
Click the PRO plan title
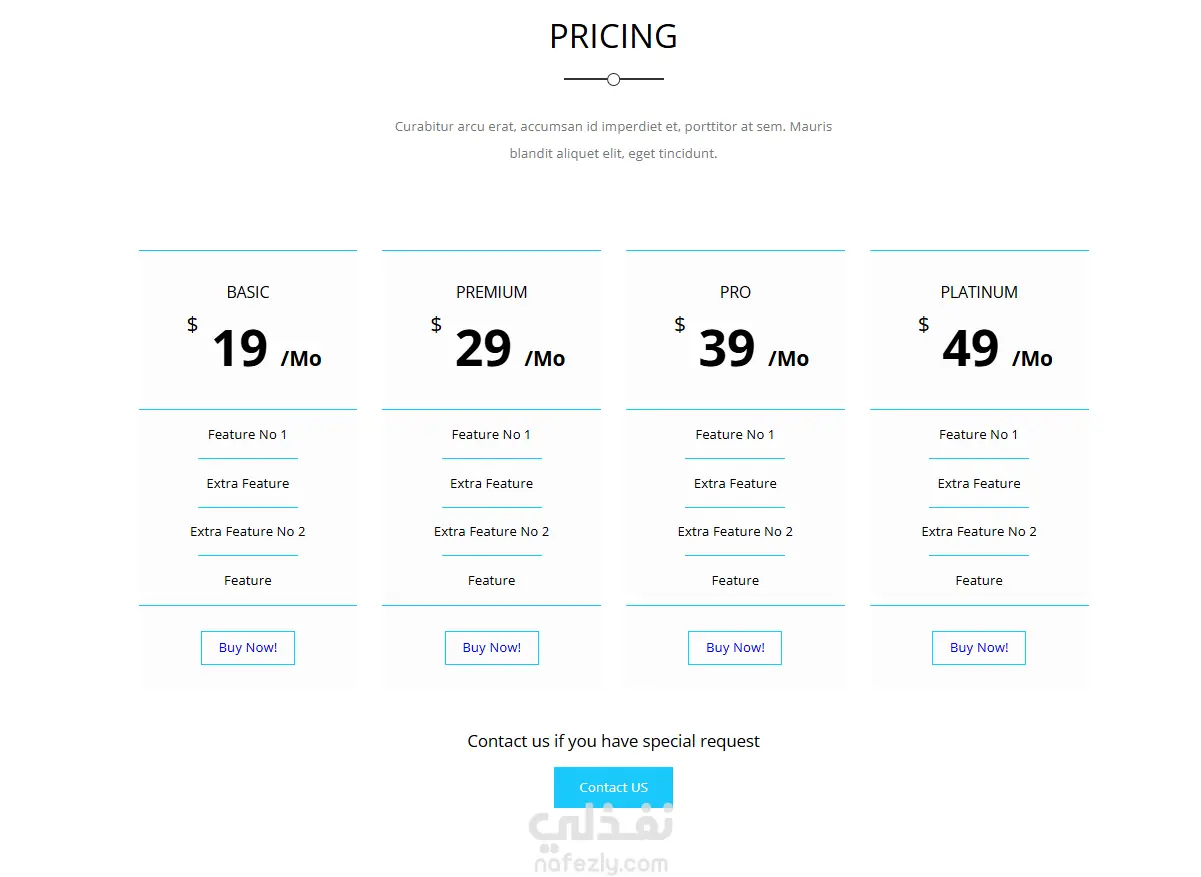click(x=735, y=292)
